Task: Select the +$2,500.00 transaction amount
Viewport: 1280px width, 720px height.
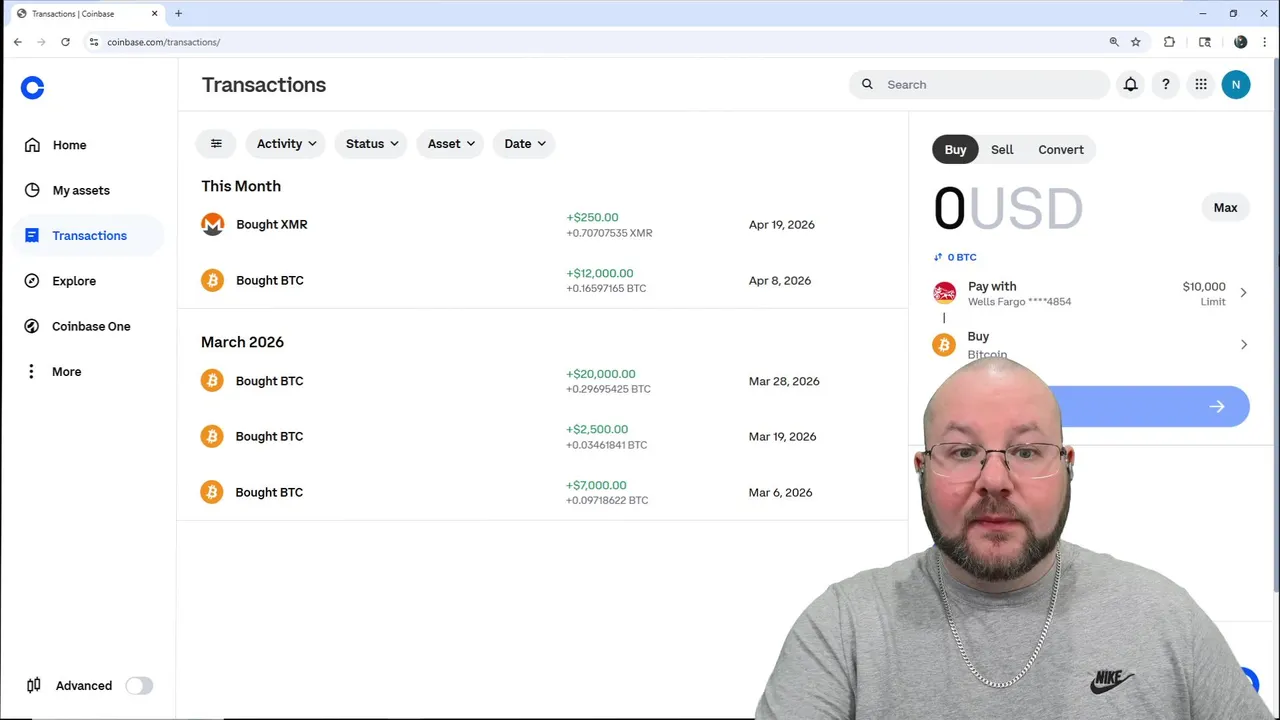Action: coord(597,429)
